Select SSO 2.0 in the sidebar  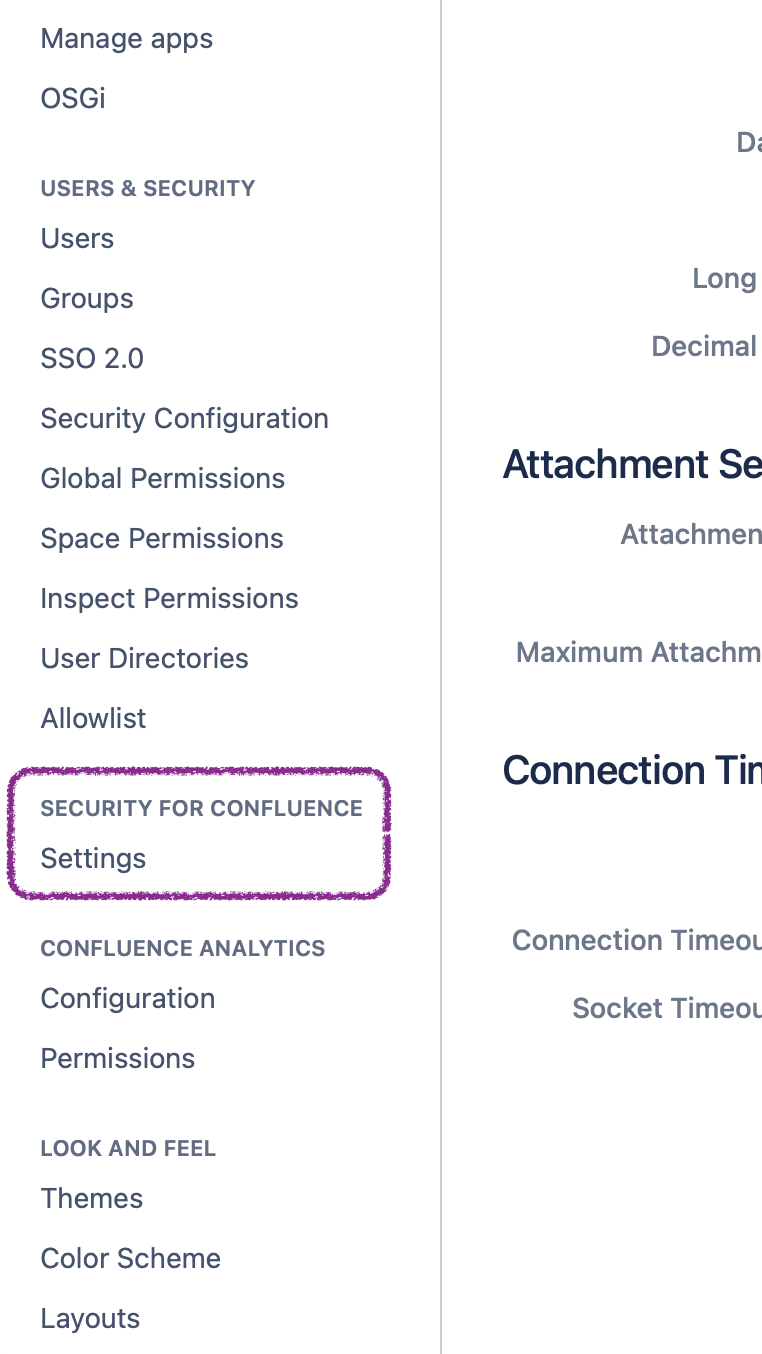point(92,359)
